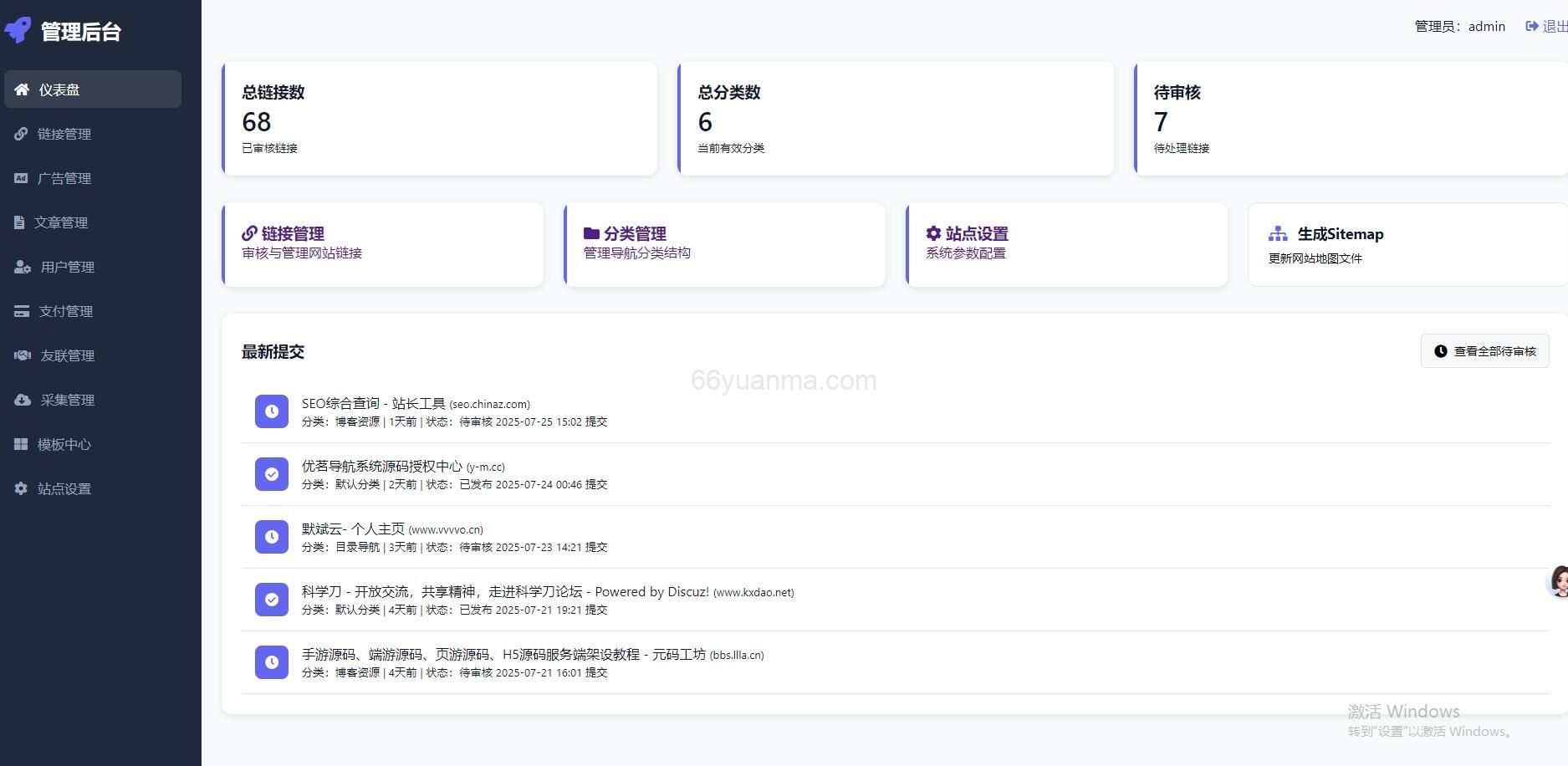The width and height of the screenshot is (1568, 766).
Task: Open 文章管理 document icon
Action: coord(20,222)
